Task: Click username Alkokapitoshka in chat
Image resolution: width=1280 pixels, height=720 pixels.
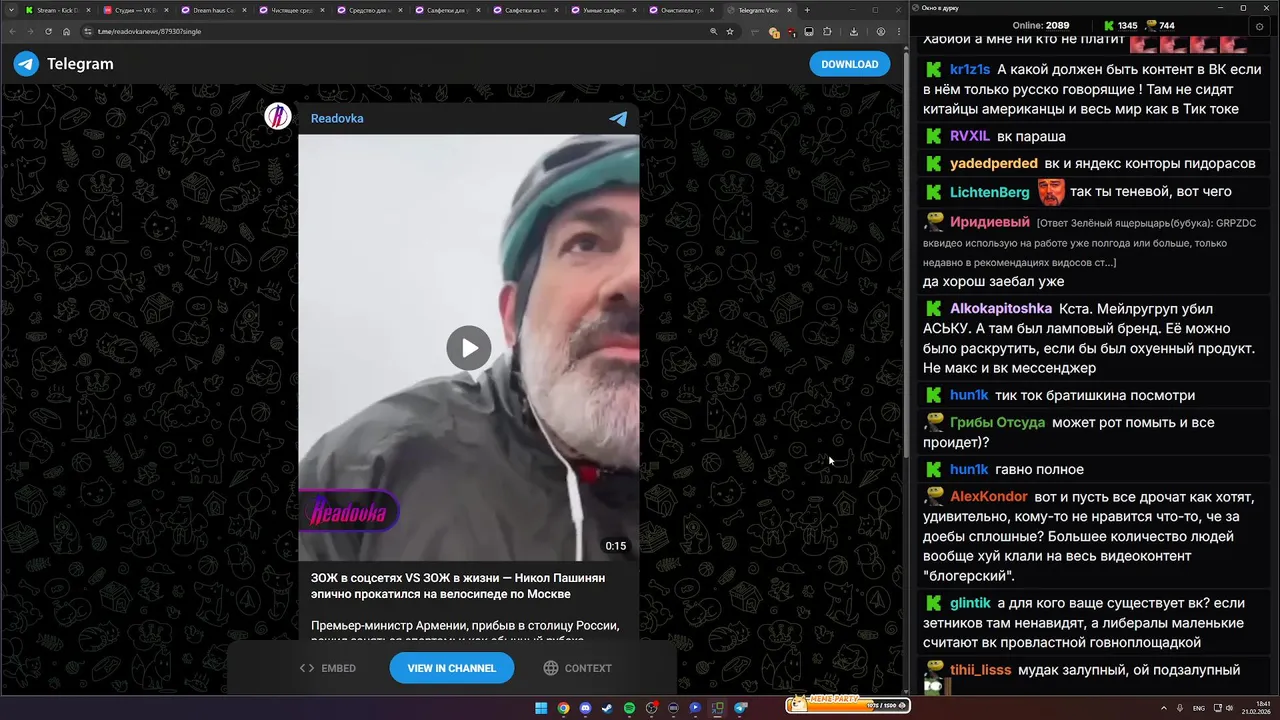Action: click(x=1001, y=308)
